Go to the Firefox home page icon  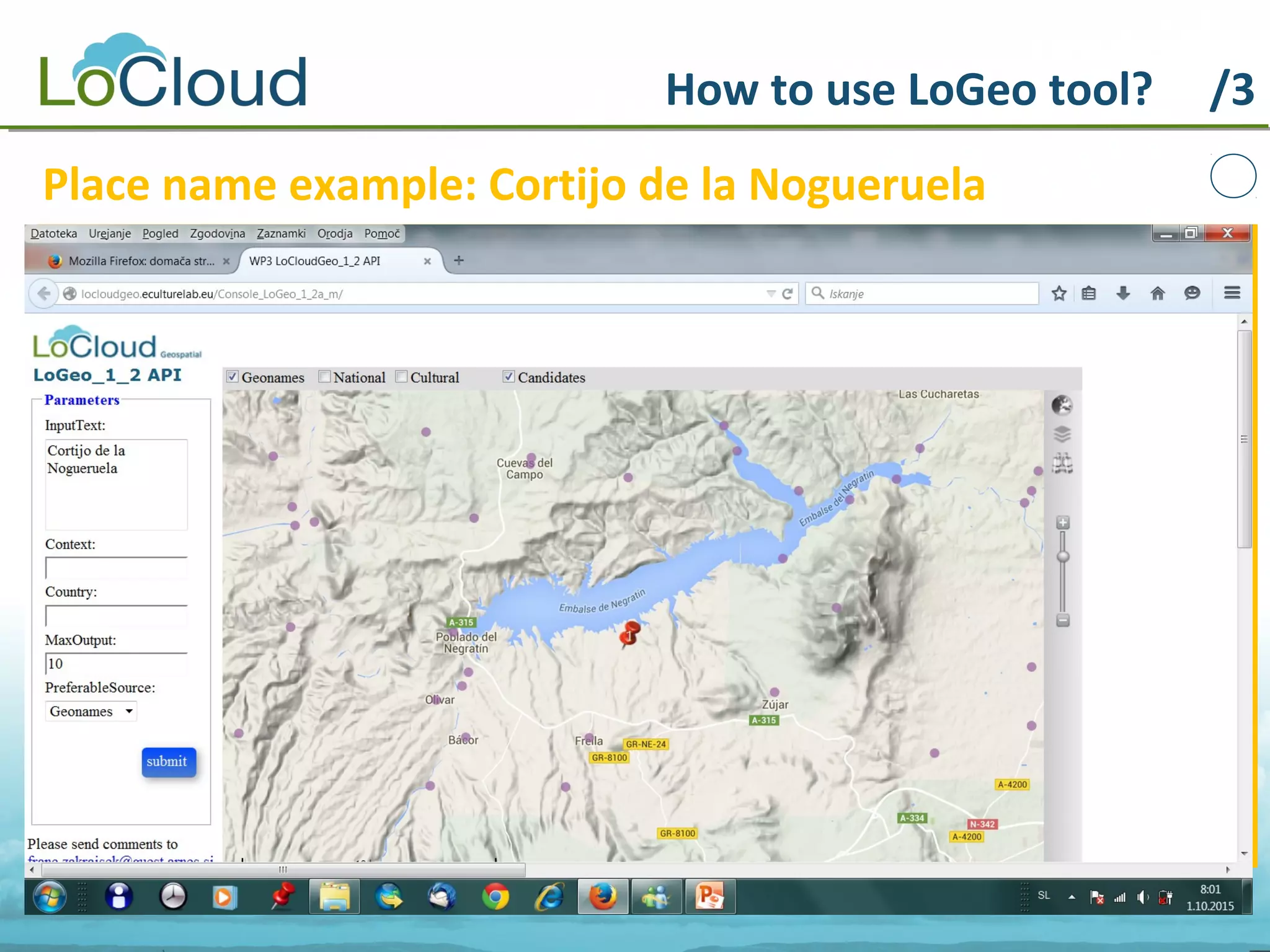tap(1157, 293)
